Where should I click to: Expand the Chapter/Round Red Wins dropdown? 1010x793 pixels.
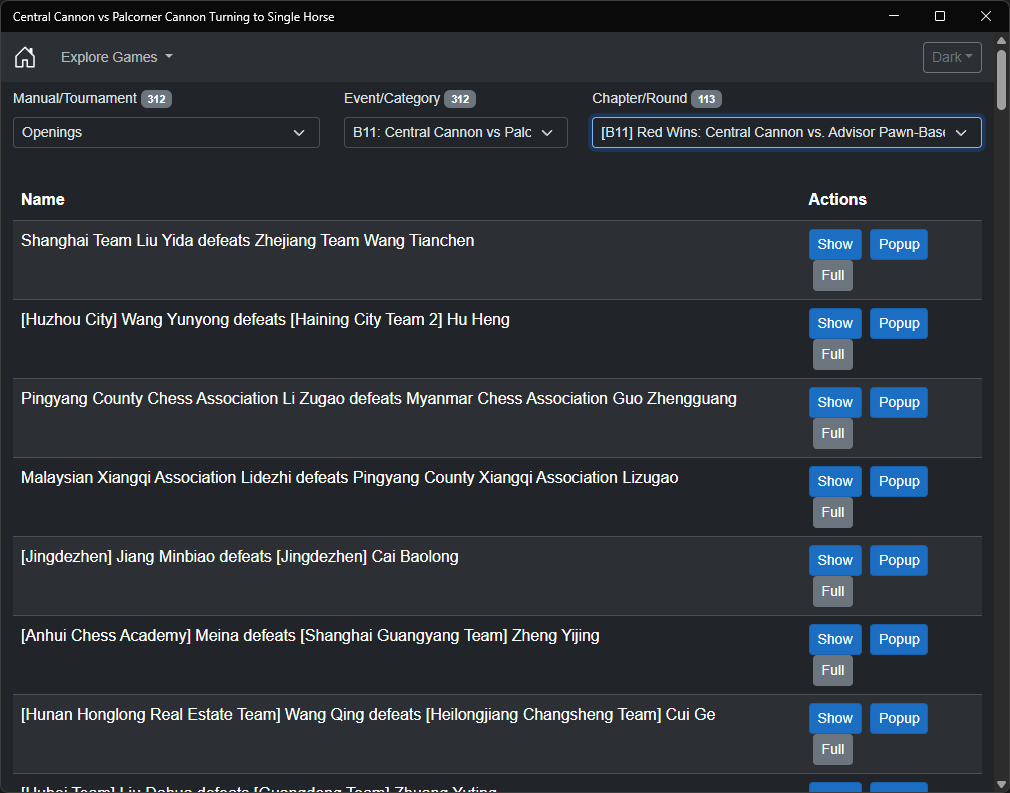coord(786,133)
